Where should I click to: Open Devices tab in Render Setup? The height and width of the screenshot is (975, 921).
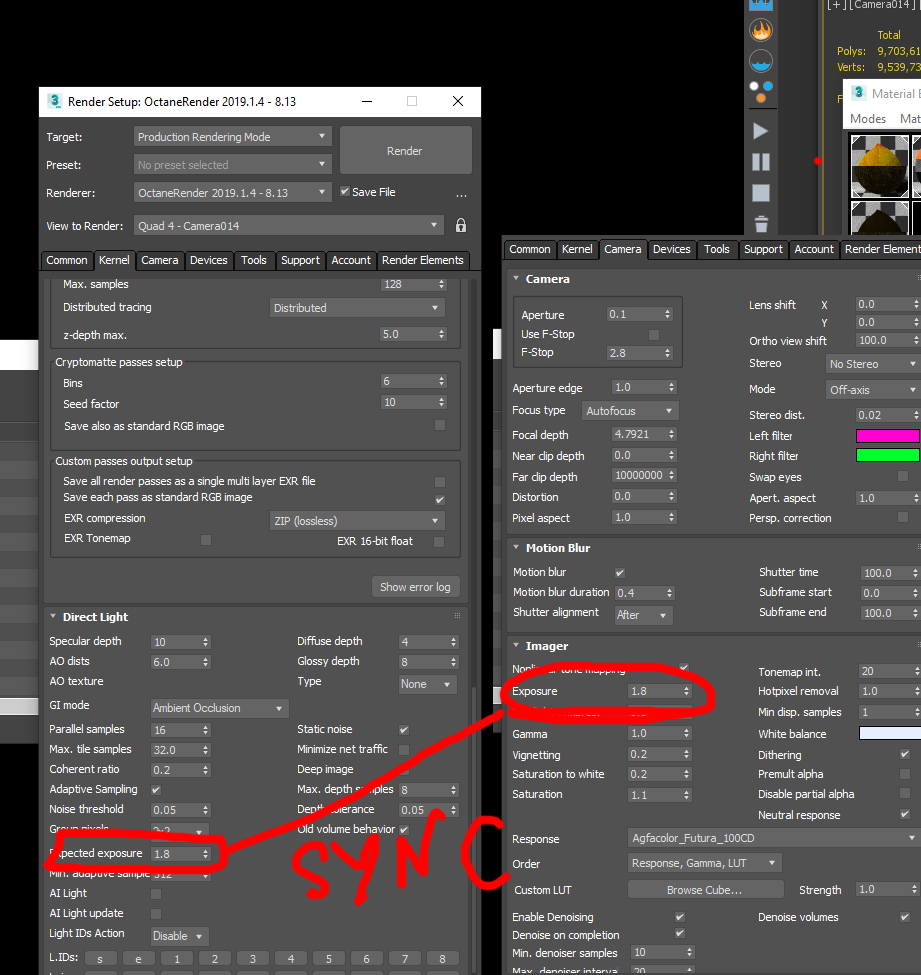[208, 260]
